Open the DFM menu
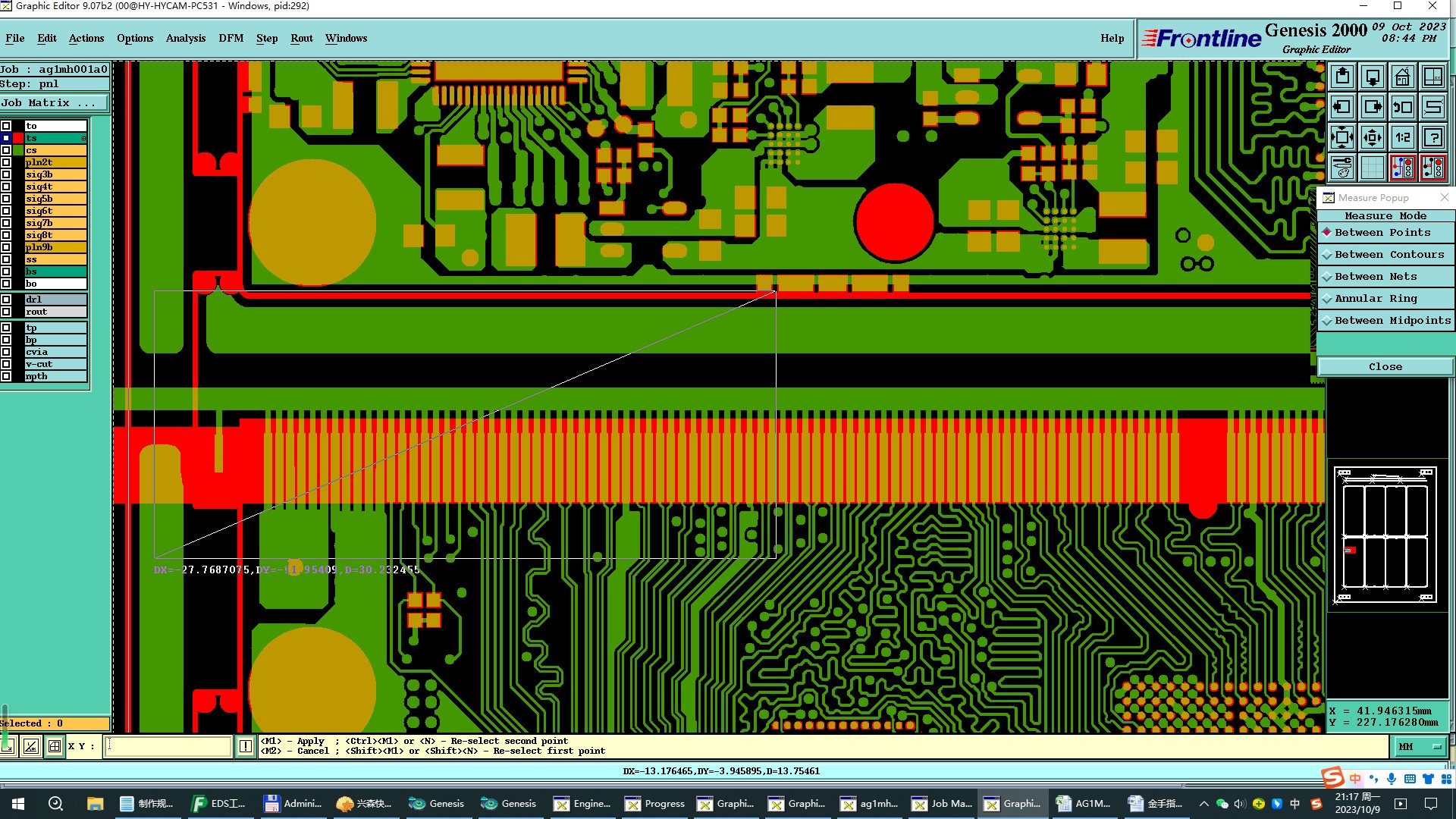The width and height of the screenshot is (1456, 819). pyautogui.click(x=231, y=38)
